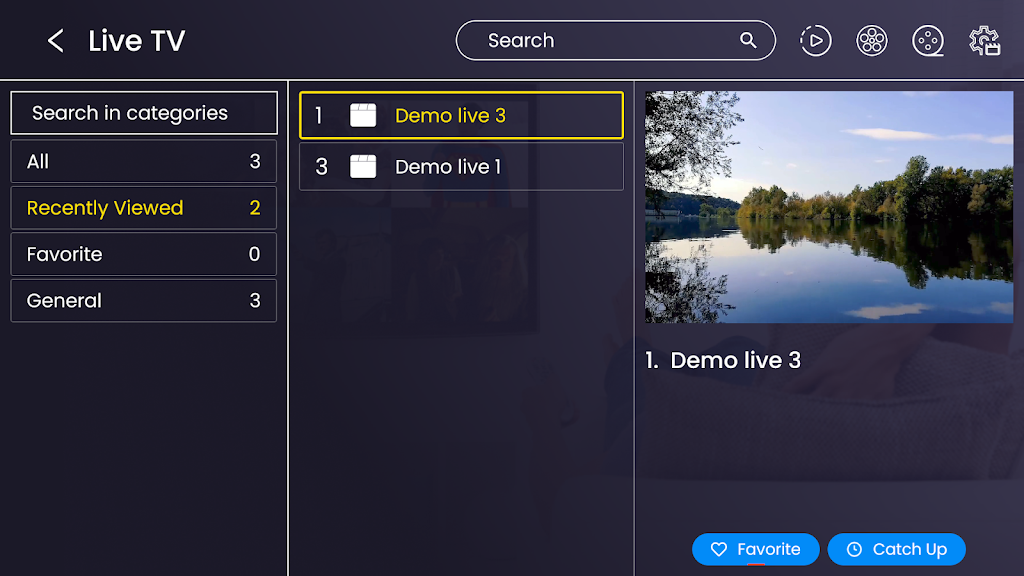This screenshot has height=576, width=1024.
Task: Click the clapperboard icon next to Demo live 3
Action: pos(363,115)
